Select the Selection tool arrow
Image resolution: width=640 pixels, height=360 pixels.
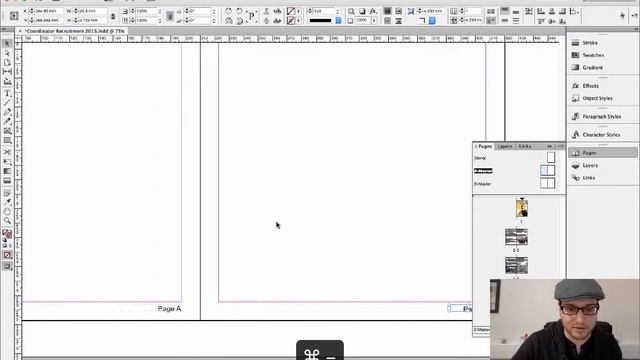click(7, 43)
